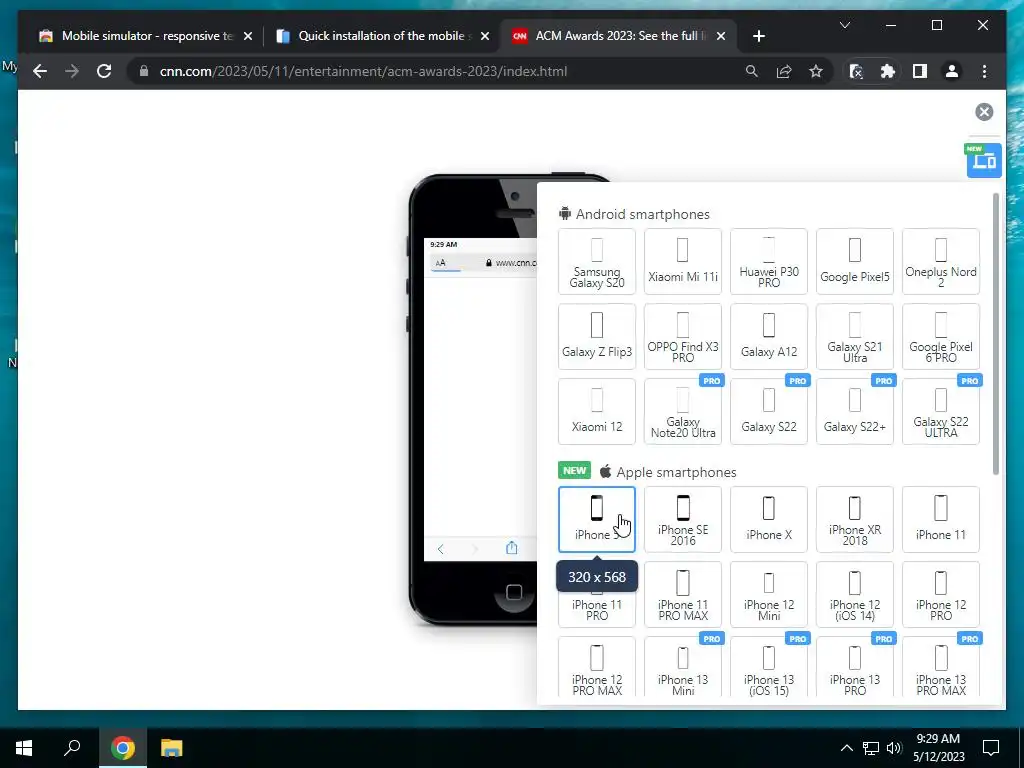Reload the current page
Screen dimensions: 1024x768
tap(104, 71)
